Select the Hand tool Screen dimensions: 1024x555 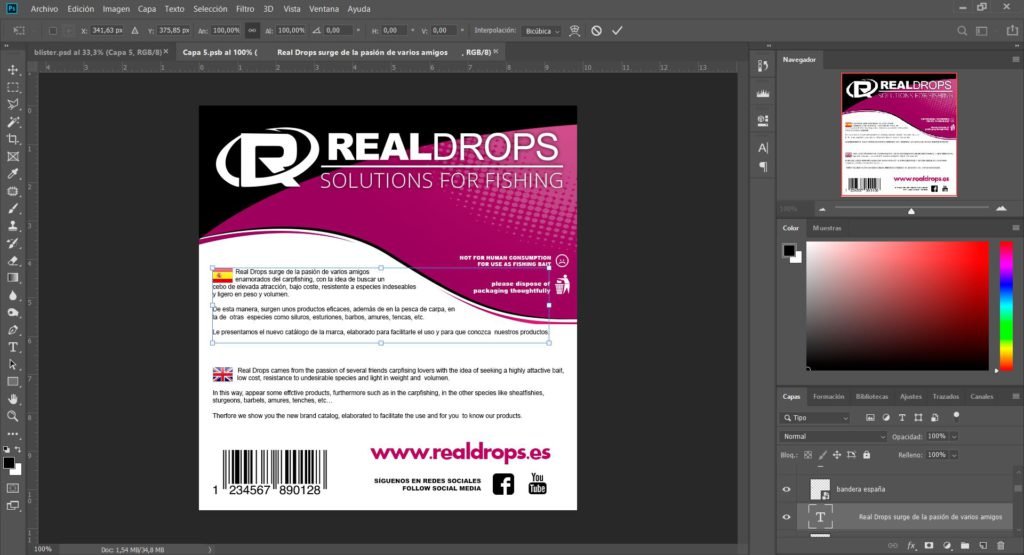(x=12, y=399)
